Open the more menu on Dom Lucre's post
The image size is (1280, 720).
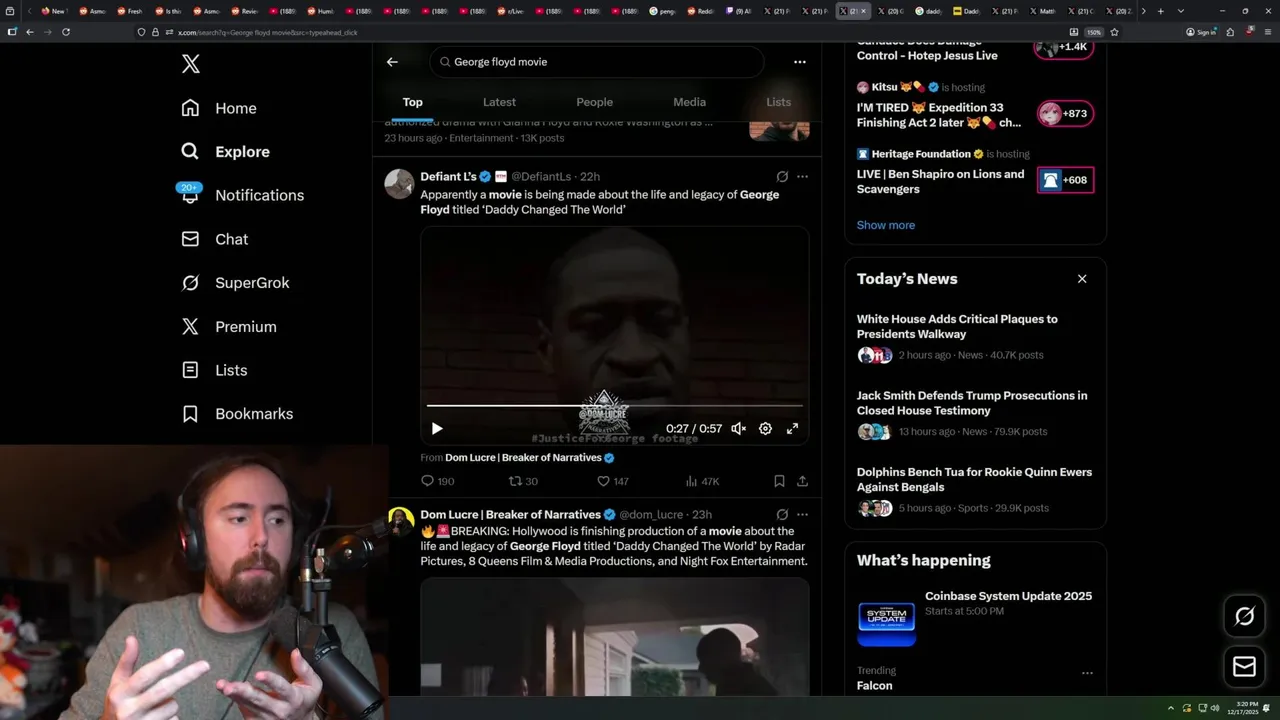point(802,515)
